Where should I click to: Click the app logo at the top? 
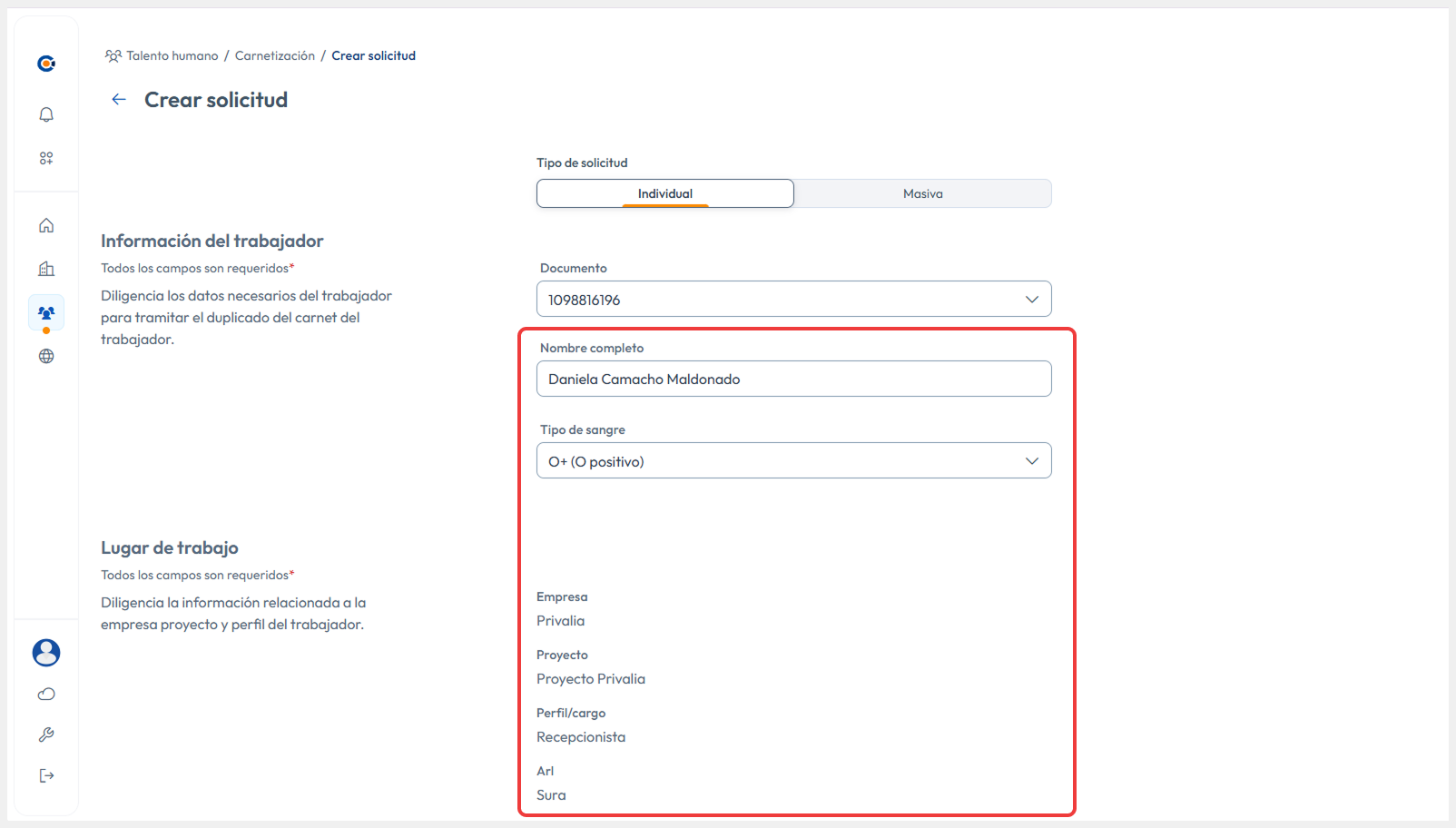pyautogui.click(x=45, y=62)
